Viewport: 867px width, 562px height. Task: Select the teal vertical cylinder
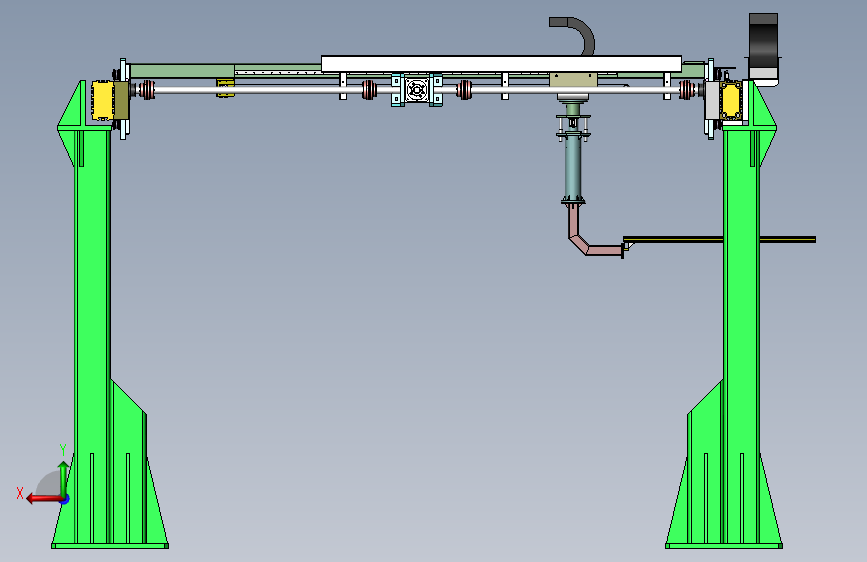(x=573, y=166)
